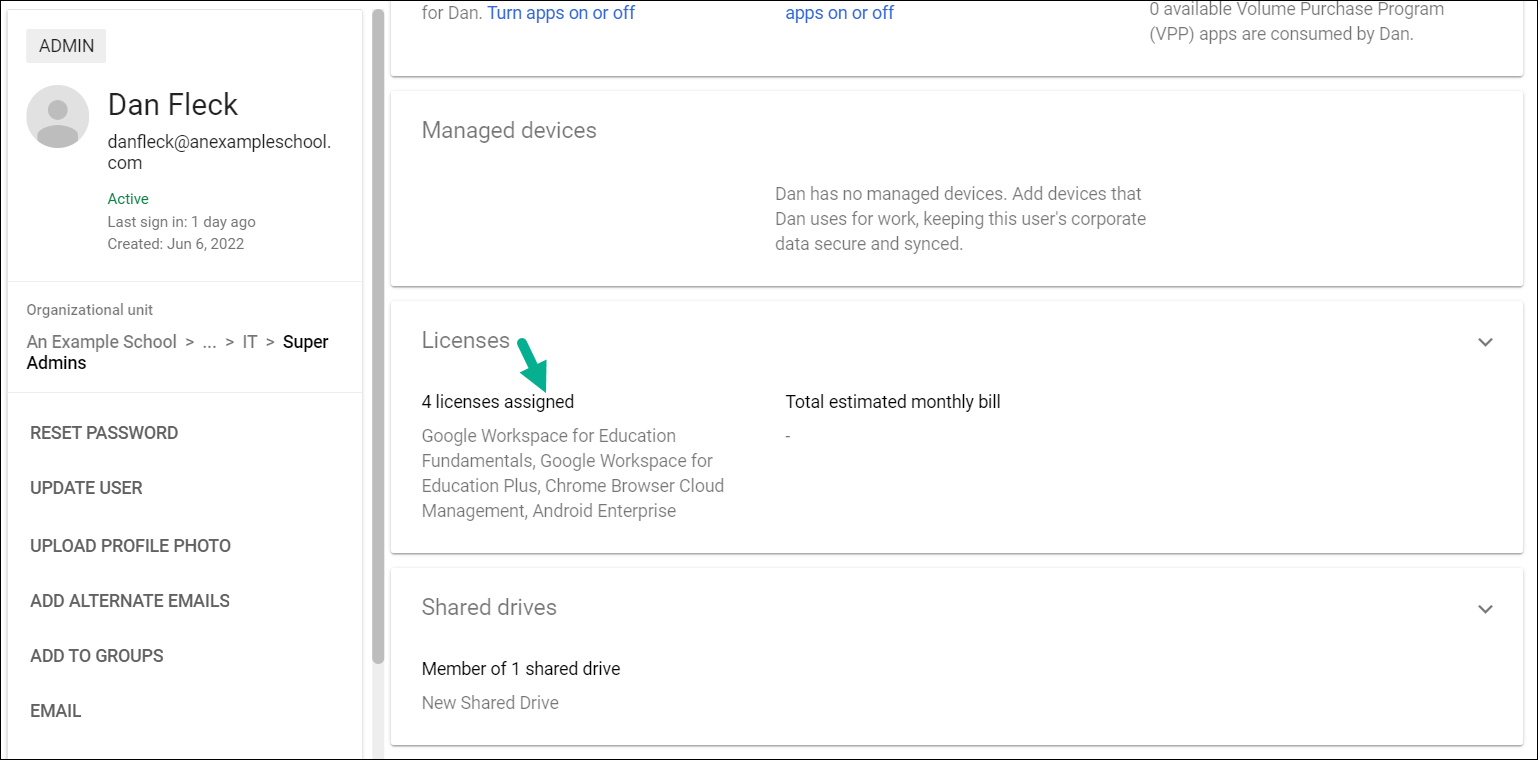Click the green Active status

[128, 199]
